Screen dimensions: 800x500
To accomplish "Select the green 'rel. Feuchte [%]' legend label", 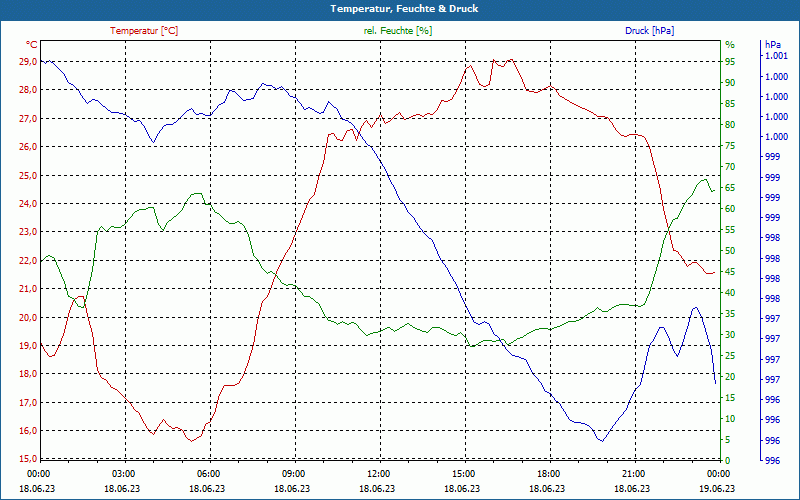I will pyautogui.click(x=398, y=31).
